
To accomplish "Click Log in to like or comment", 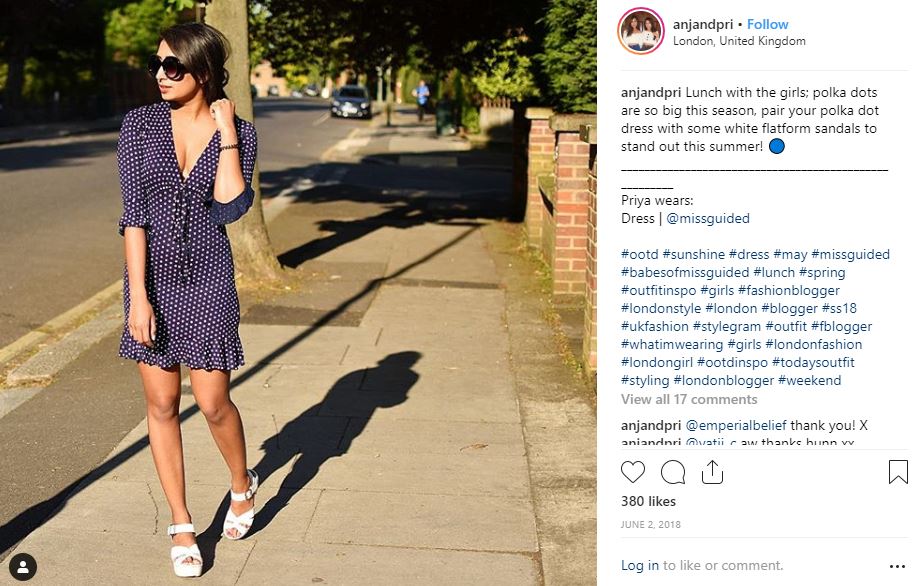I will (x=640, y=565).
